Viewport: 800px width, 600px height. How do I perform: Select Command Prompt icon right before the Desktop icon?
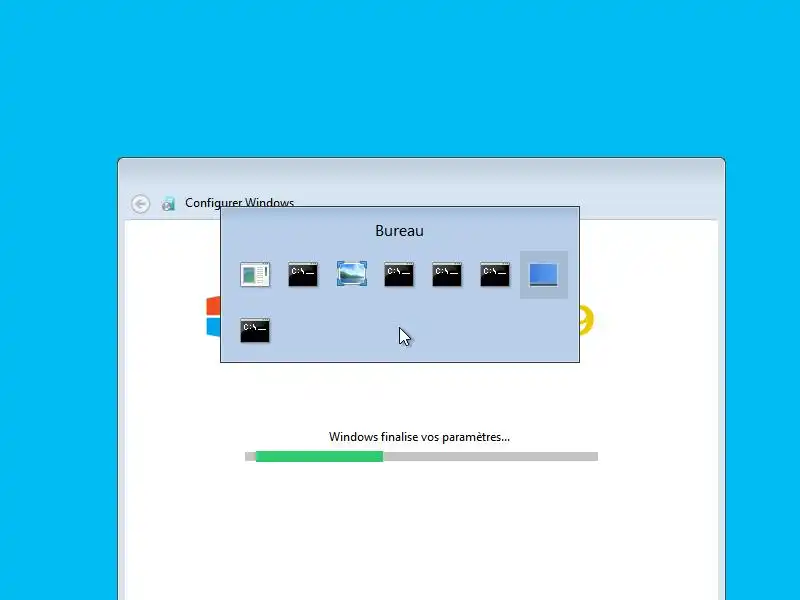(495, 274)
